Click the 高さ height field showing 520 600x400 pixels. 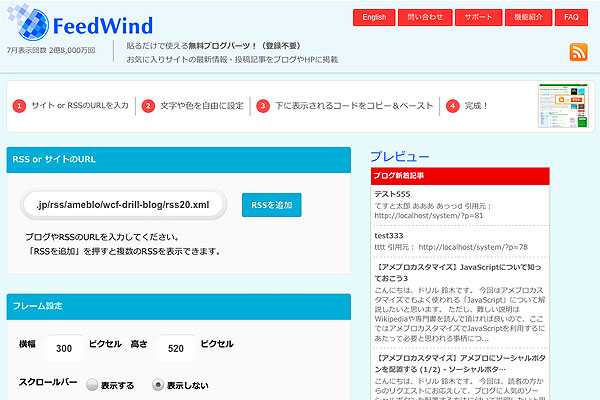176,348
